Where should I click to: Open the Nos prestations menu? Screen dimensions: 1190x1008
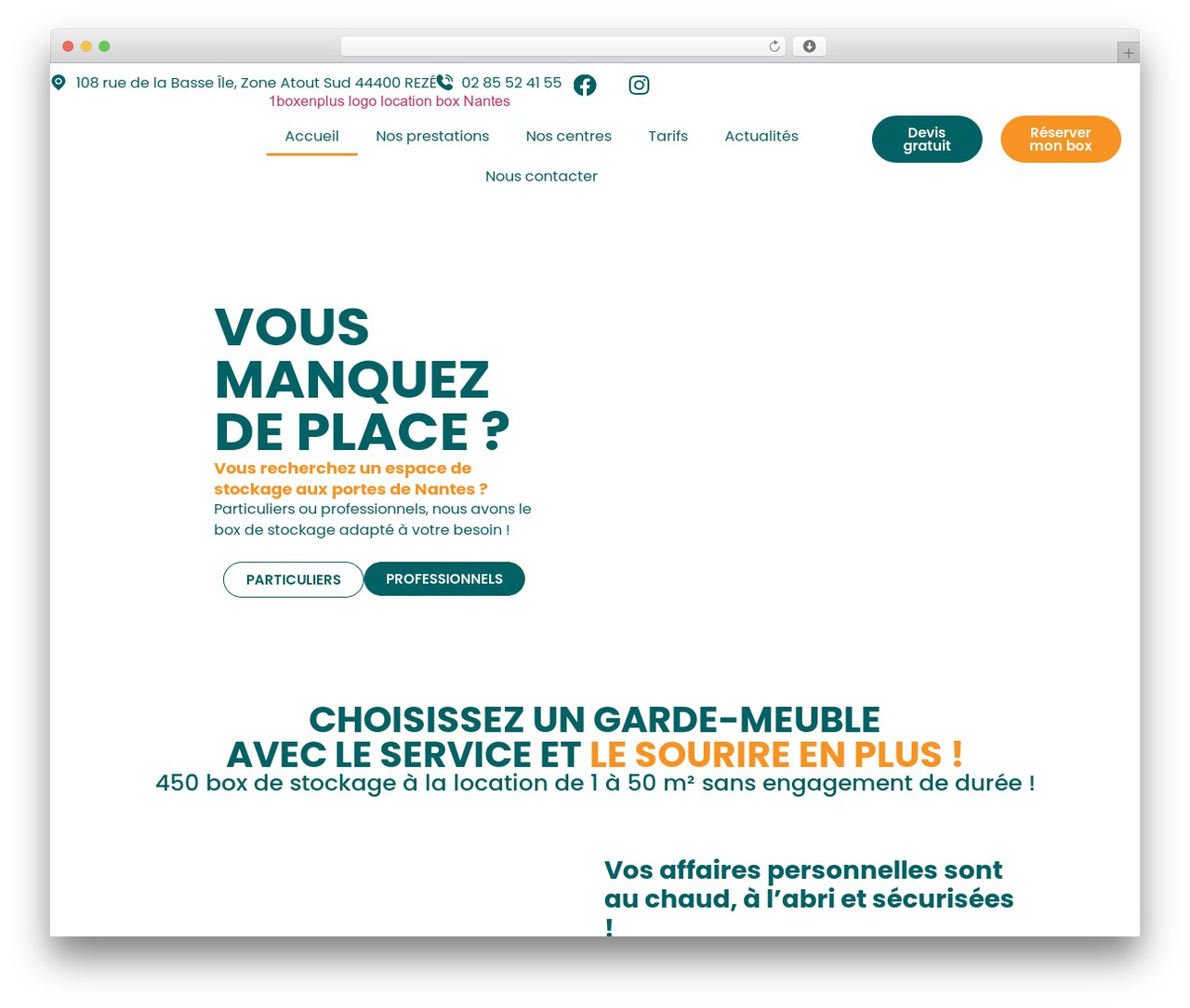pyautogui.click(x=432, y=136)
